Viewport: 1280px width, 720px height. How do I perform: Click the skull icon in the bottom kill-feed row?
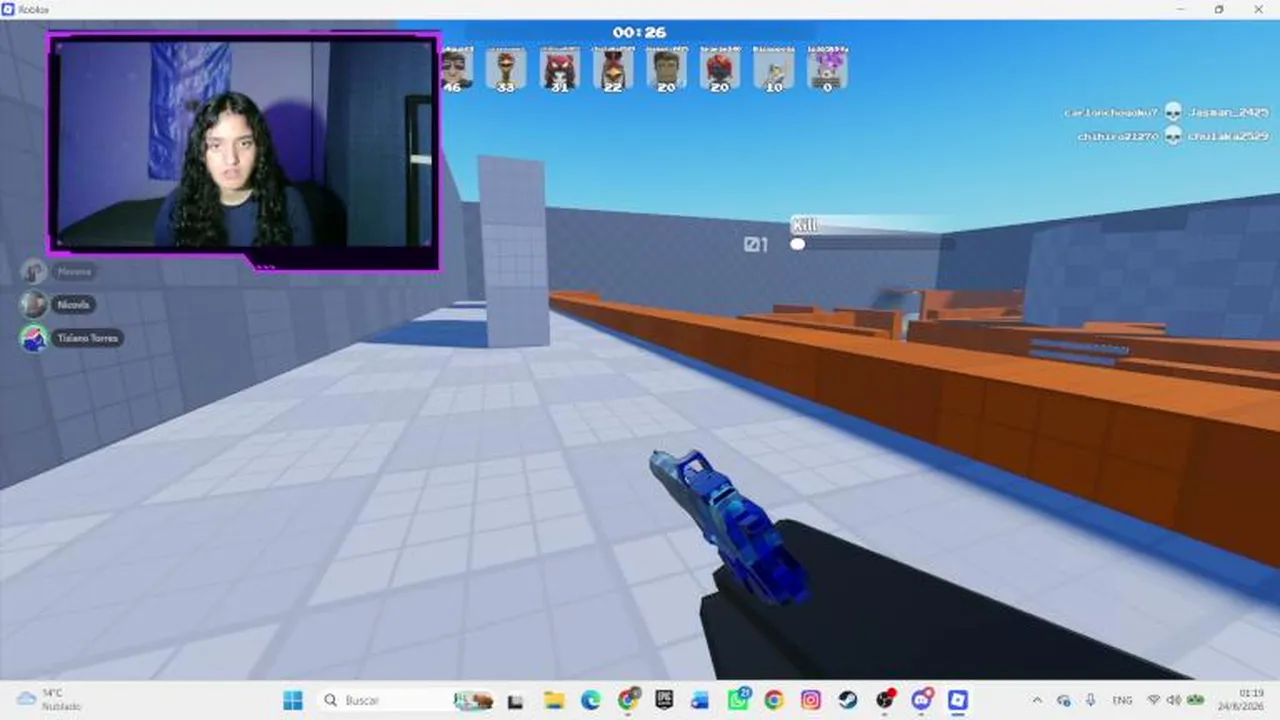[x=1173, y=136]
